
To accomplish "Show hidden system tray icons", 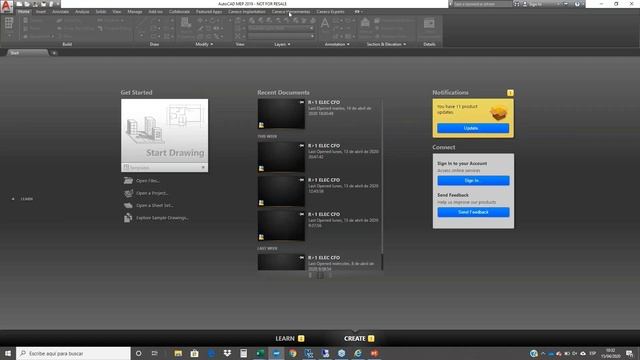I will [543, 353].
